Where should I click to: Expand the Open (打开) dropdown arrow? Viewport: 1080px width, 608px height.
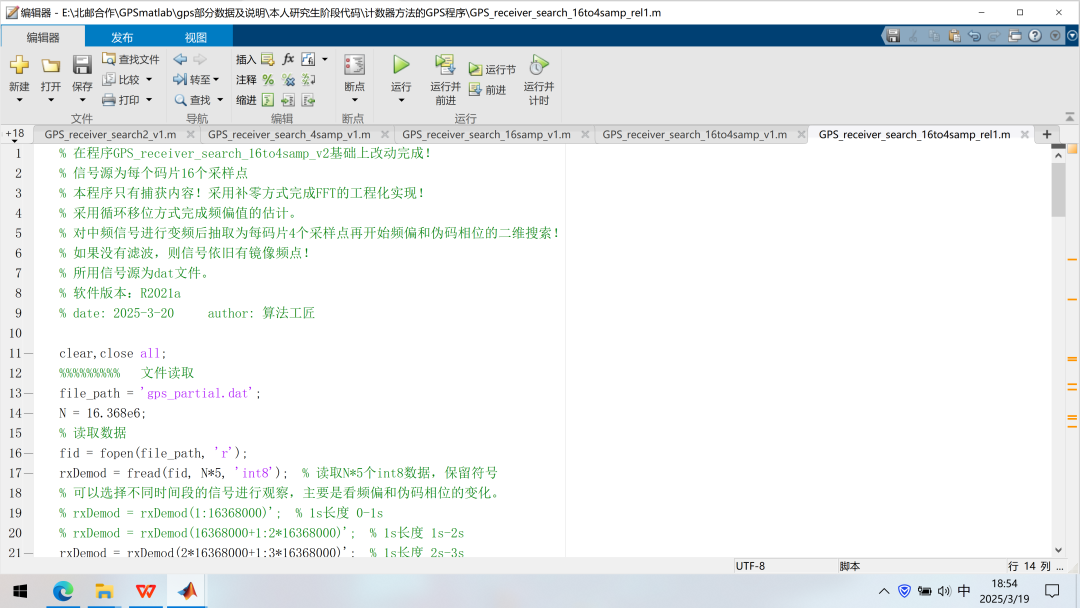pyautogui.click(x=50, y=101)
